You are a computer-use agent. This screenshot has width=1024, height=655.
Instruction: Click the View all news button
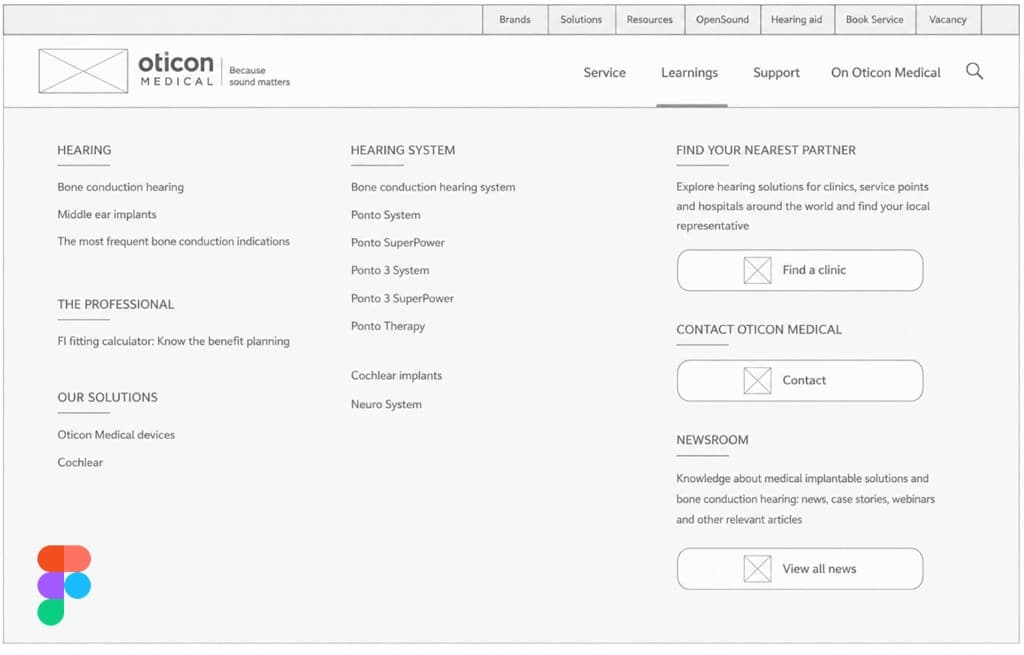[800, 569]
